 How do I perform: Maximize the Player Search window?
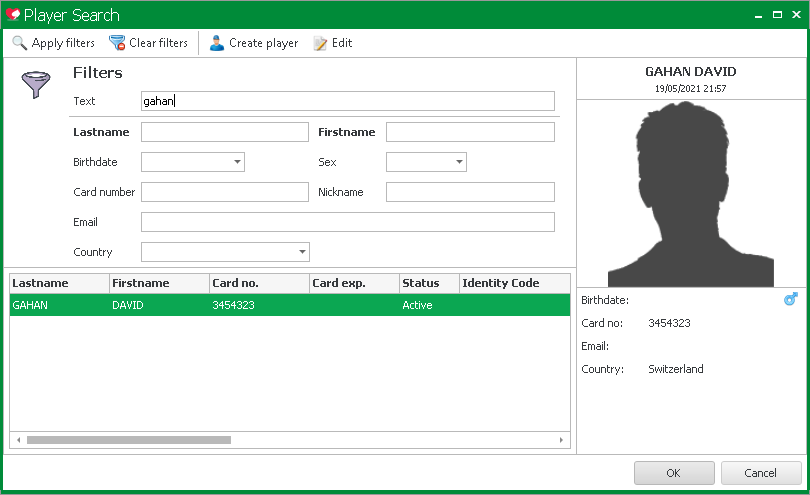(777, 14)
